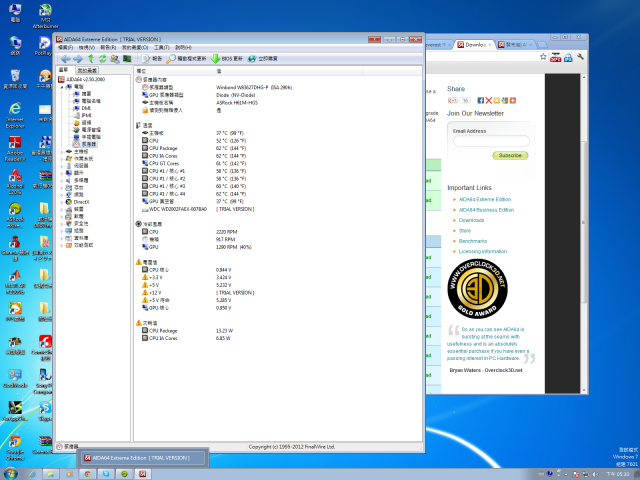640x480 pixels.
Task: Expand the last tree node with orange icon
Action: click(x=62, y=245)
